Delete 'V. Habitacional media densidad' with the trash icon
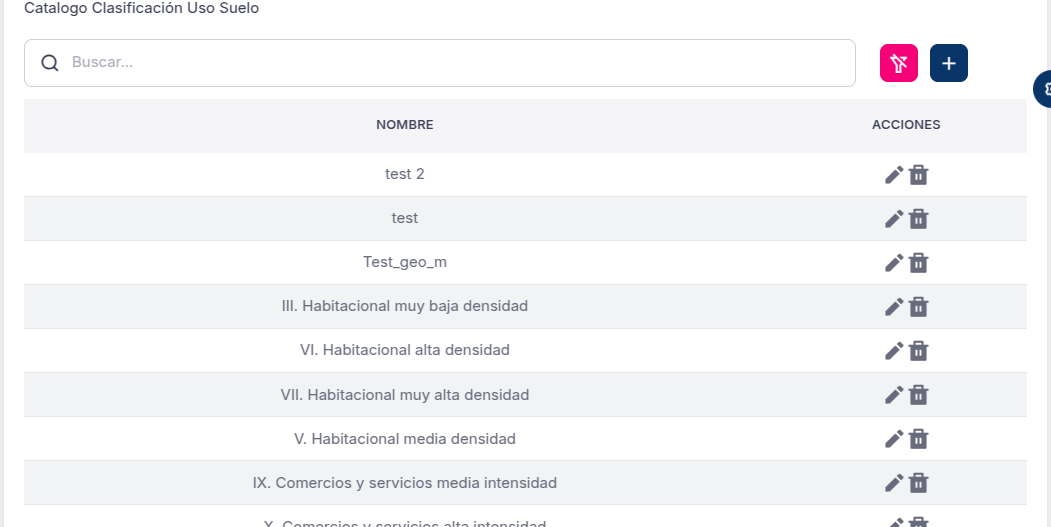The height and width of the screenshot is (527, 1051). (918, 439)
